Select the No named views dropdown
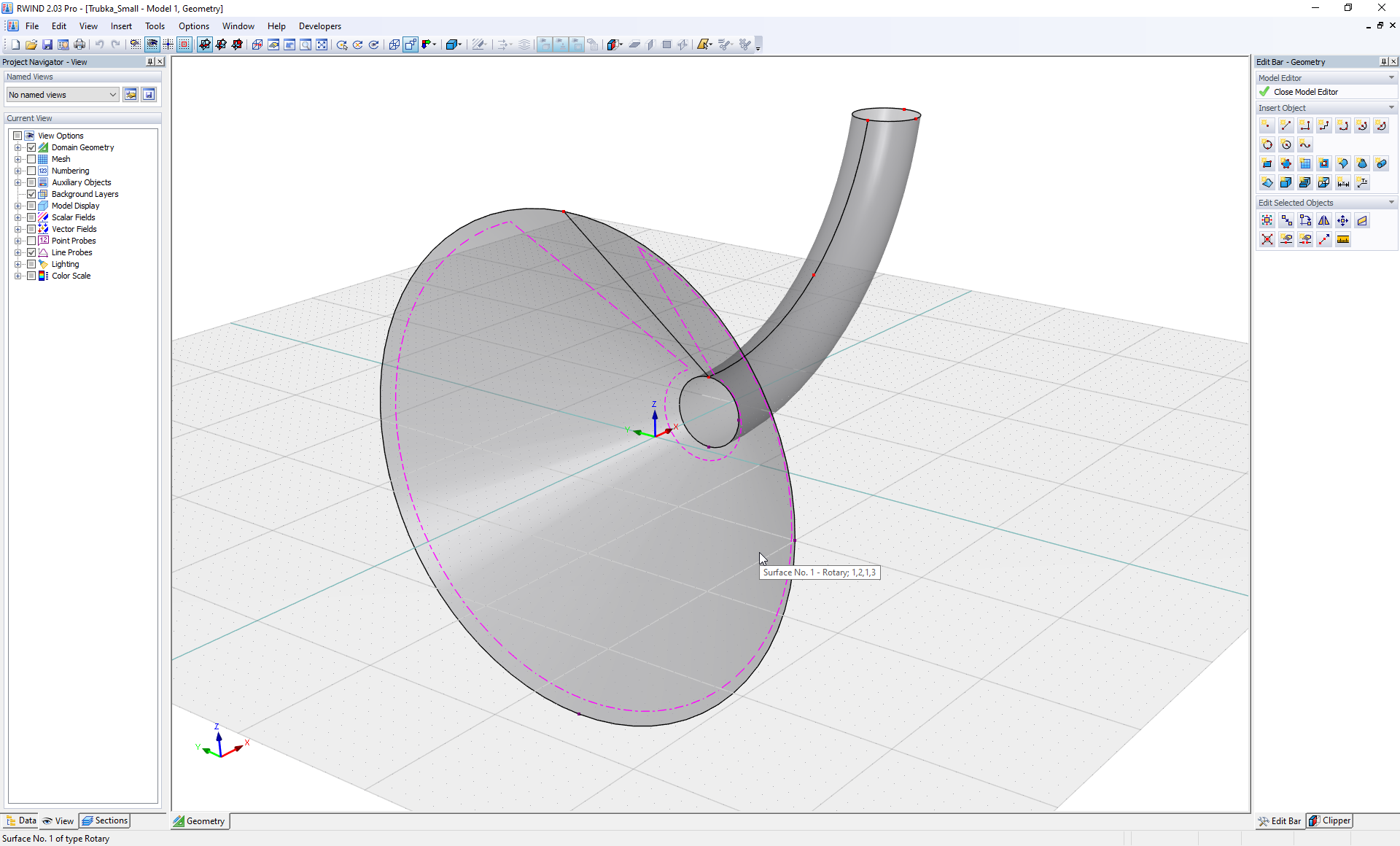 pyautogui.click(x=62, y=94)
